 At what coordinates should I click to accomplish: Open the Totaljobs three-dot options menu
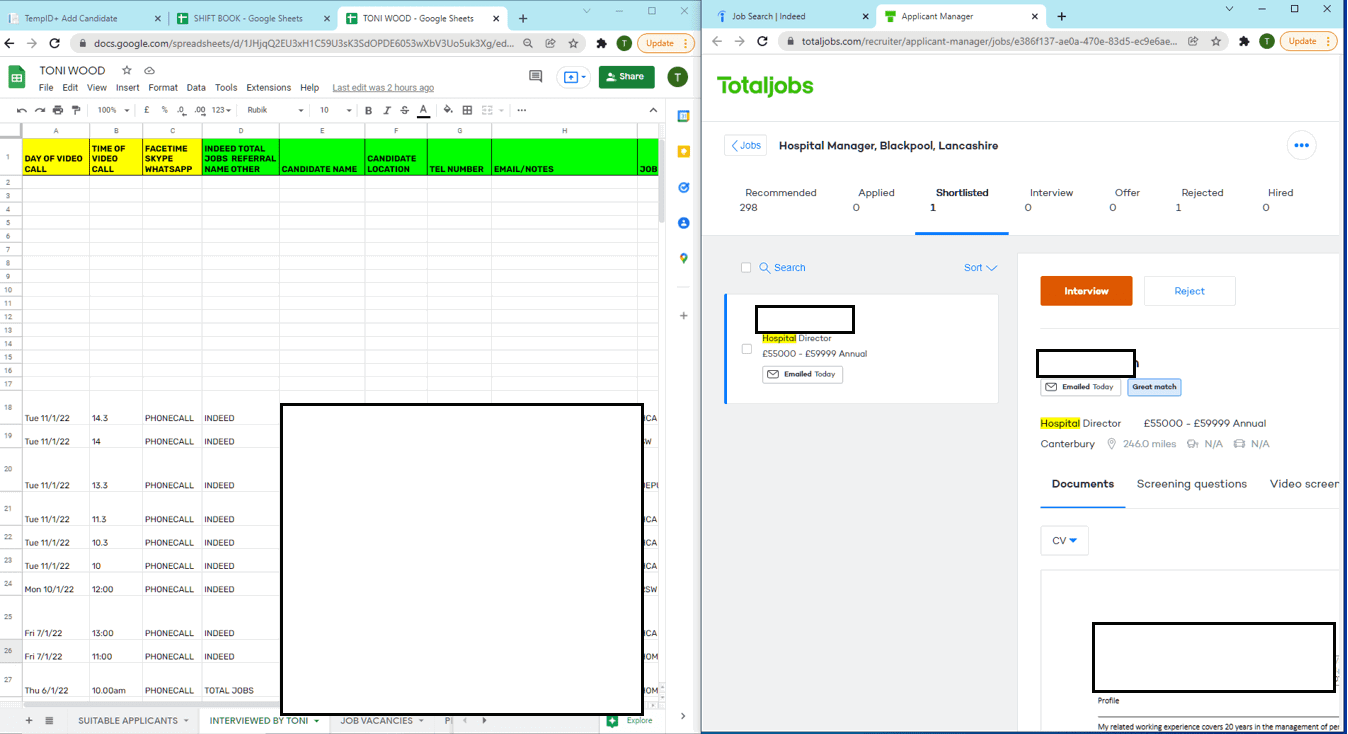pyautogui.click(x=1301, y=145)
